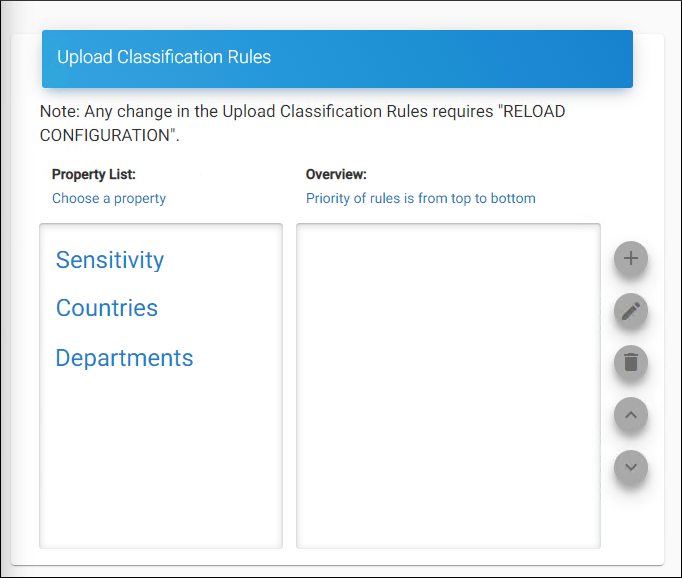Click the "Priority of rules" description text
The width and height of the screenshot is (682, 578).
[x=360, y=198]
